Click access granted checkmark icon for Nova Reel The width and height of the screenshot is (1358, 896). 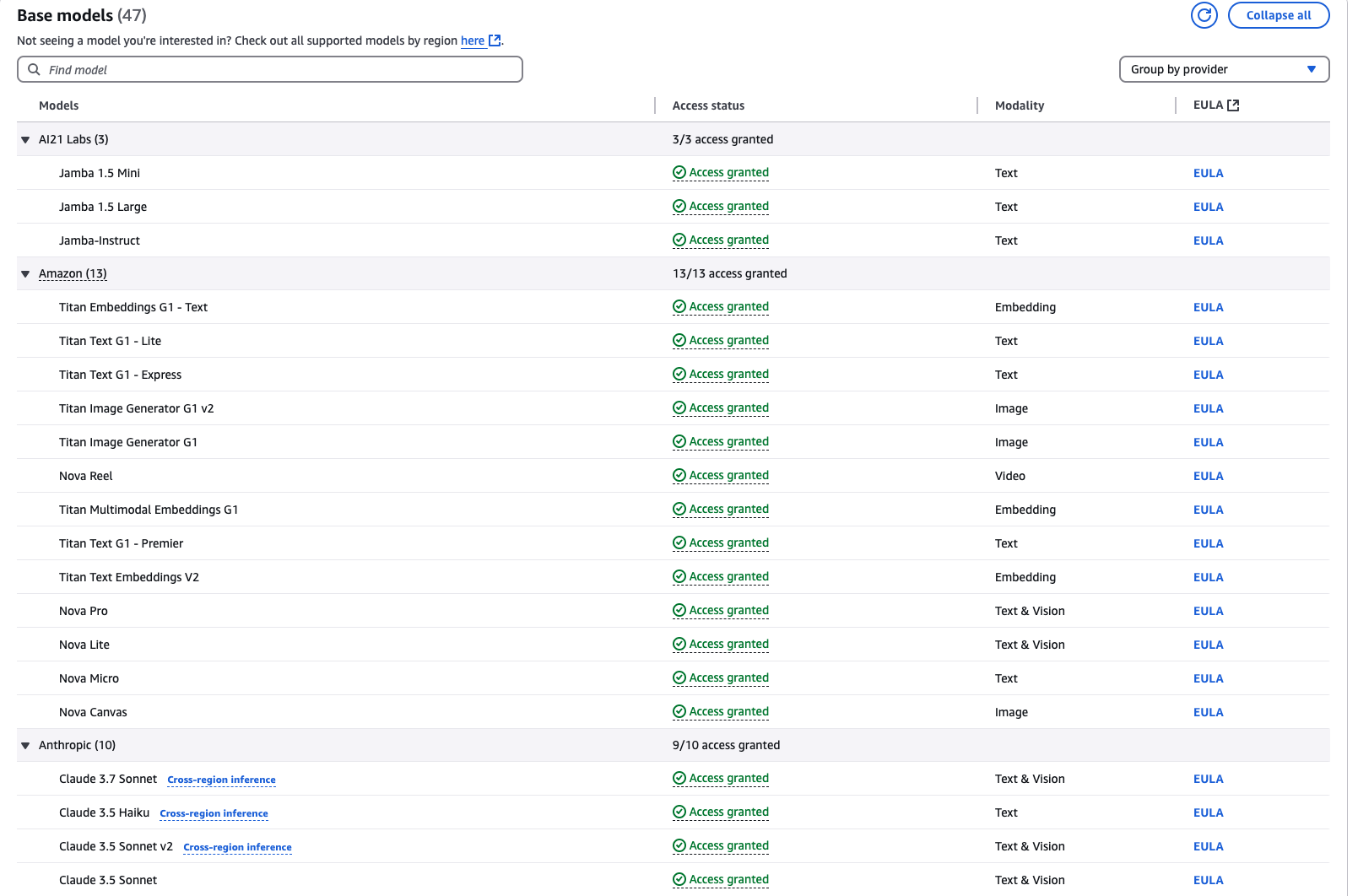pos(679,475)
